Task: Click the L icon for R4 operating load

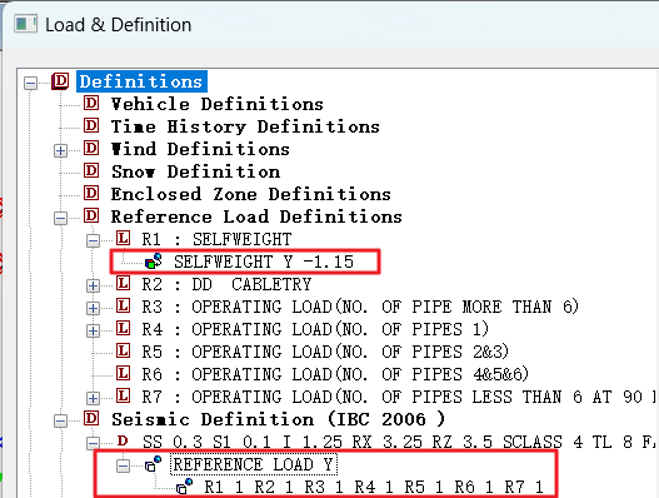Action: (x=123, y=329)
